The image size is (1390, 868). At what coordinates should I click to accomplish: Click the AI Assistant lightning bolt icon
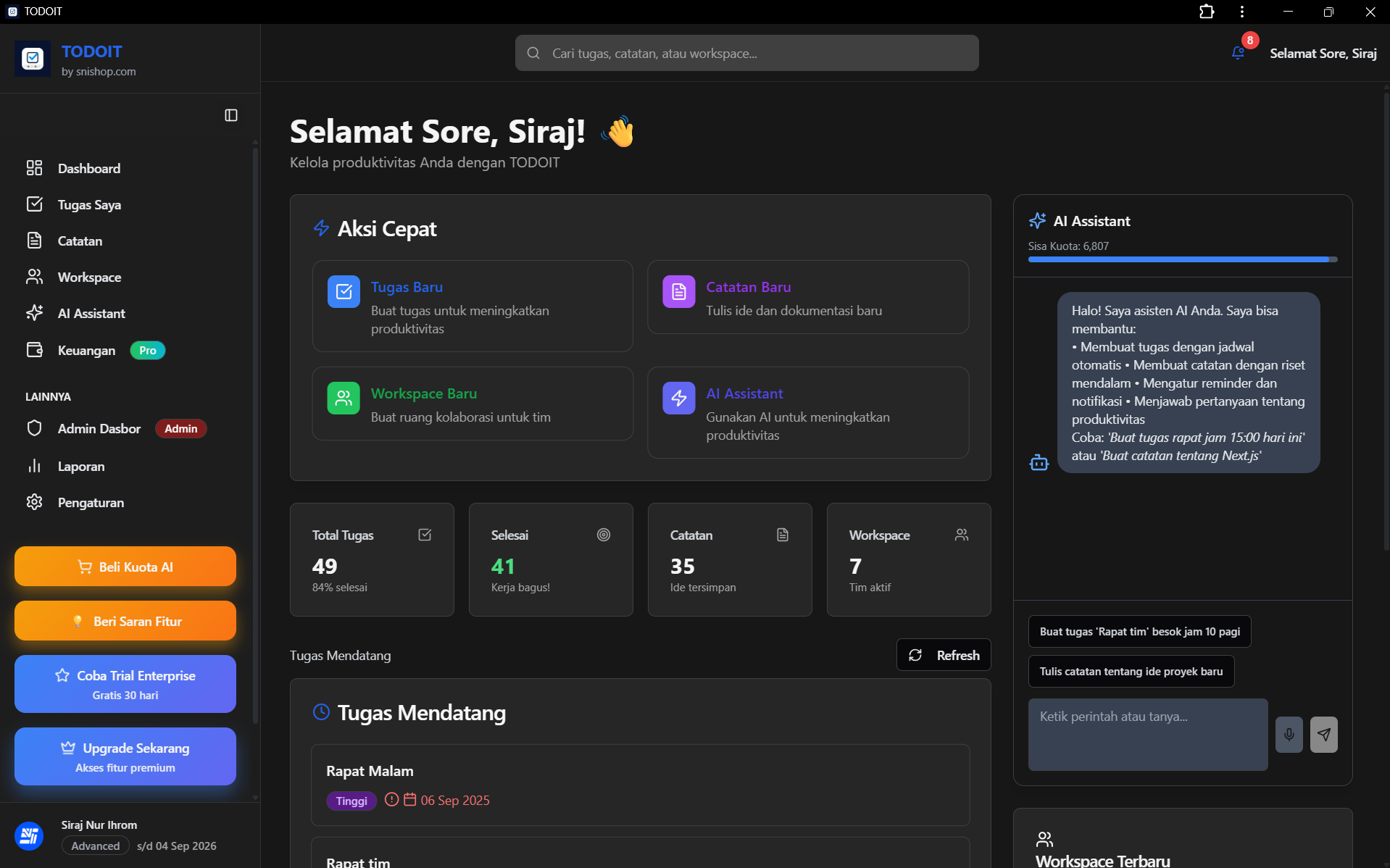[x=678, y=398]
